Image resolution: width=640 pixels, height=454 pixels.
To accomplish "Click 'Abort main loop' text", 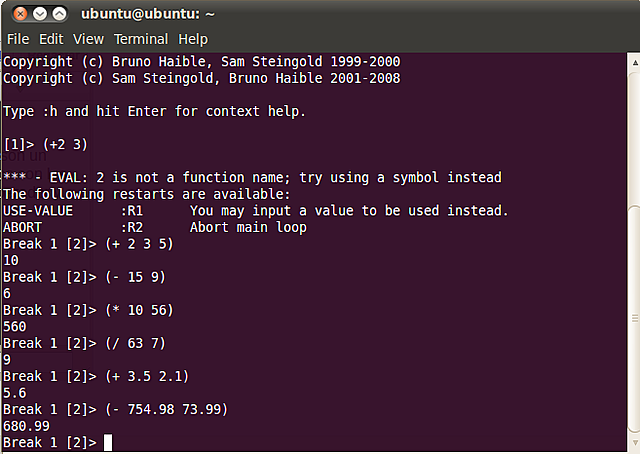I will tap(248, 227).
